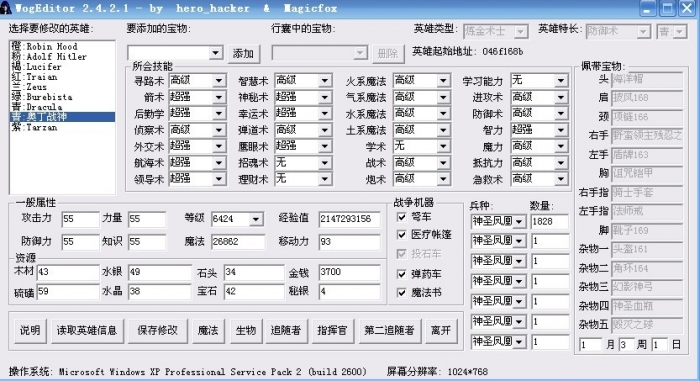Screen dimensions: 700x381
Task: Click the WogEditor title bar app icon
Action: [5, 8]
